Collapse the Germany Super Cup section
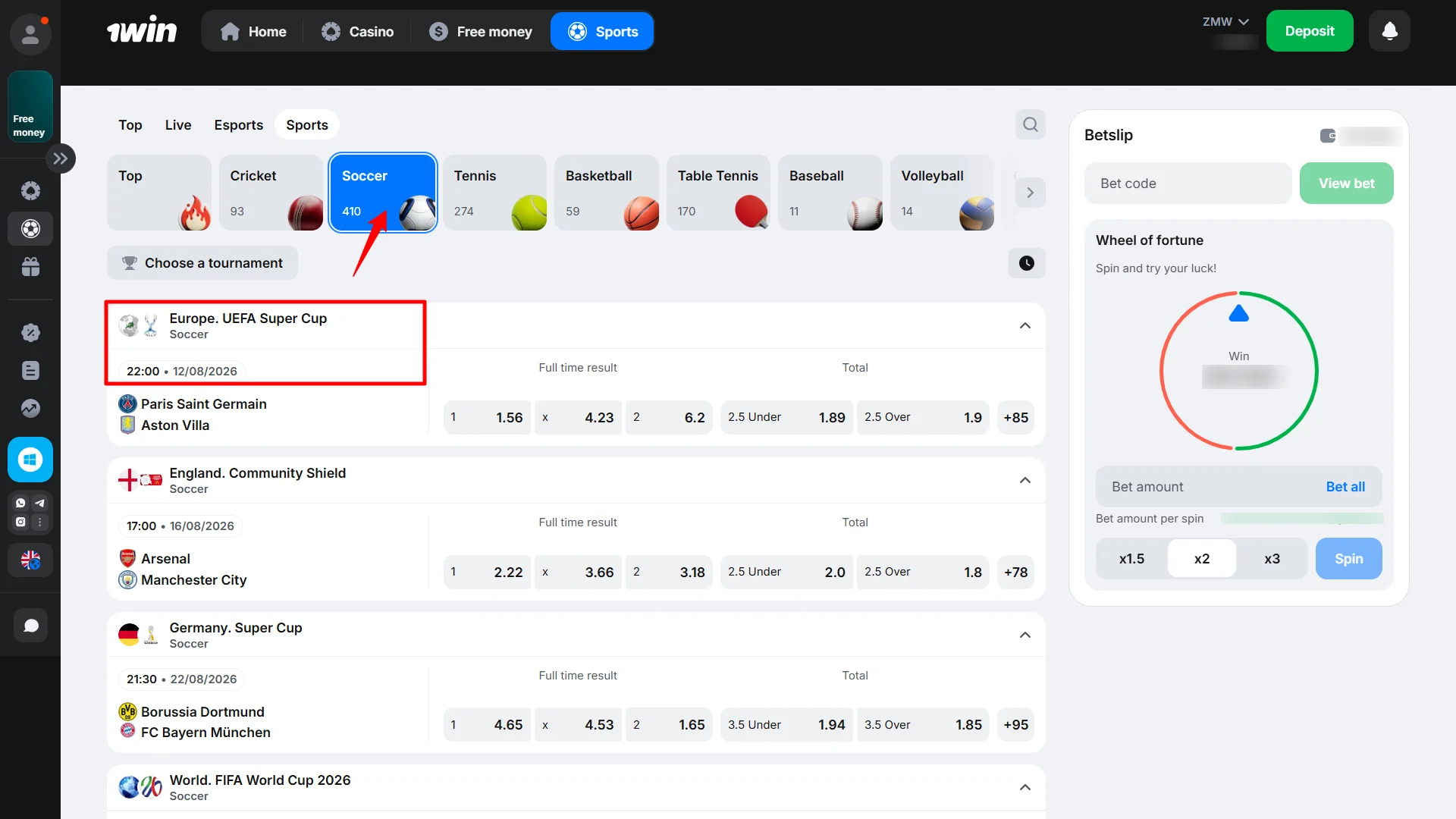The width and height of the screenshot is (1456, 819). tap(1025, 635)
